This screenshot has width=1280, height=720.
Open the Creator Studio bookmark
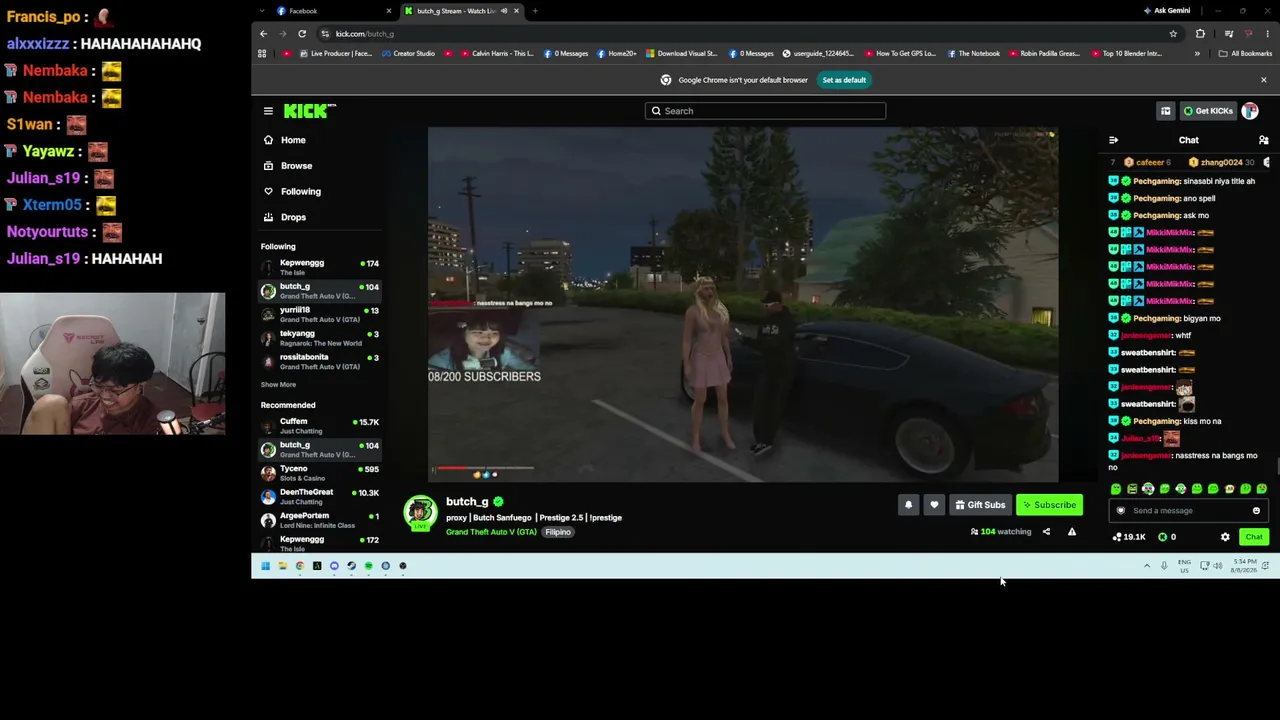(409, 54)
